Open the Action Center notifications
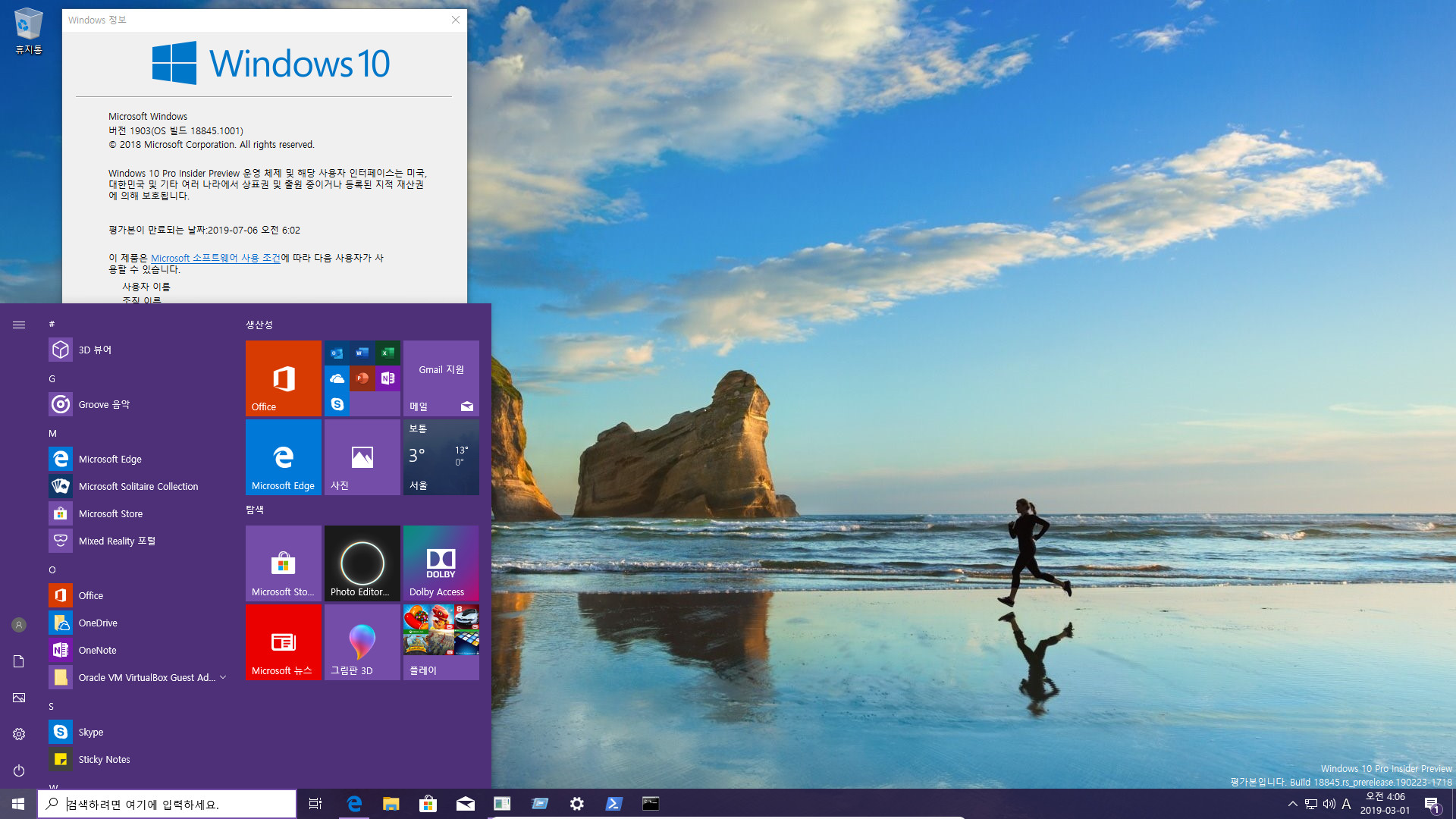Image resolution: width=1456 pixels, height=819 pixels. pos(1432,804)
